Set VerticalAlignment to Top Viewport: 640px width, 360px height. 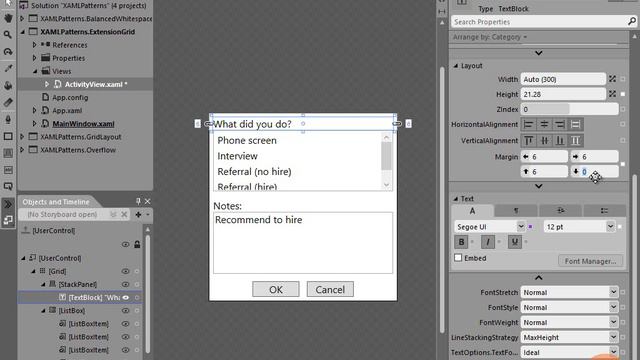(529, 140)
